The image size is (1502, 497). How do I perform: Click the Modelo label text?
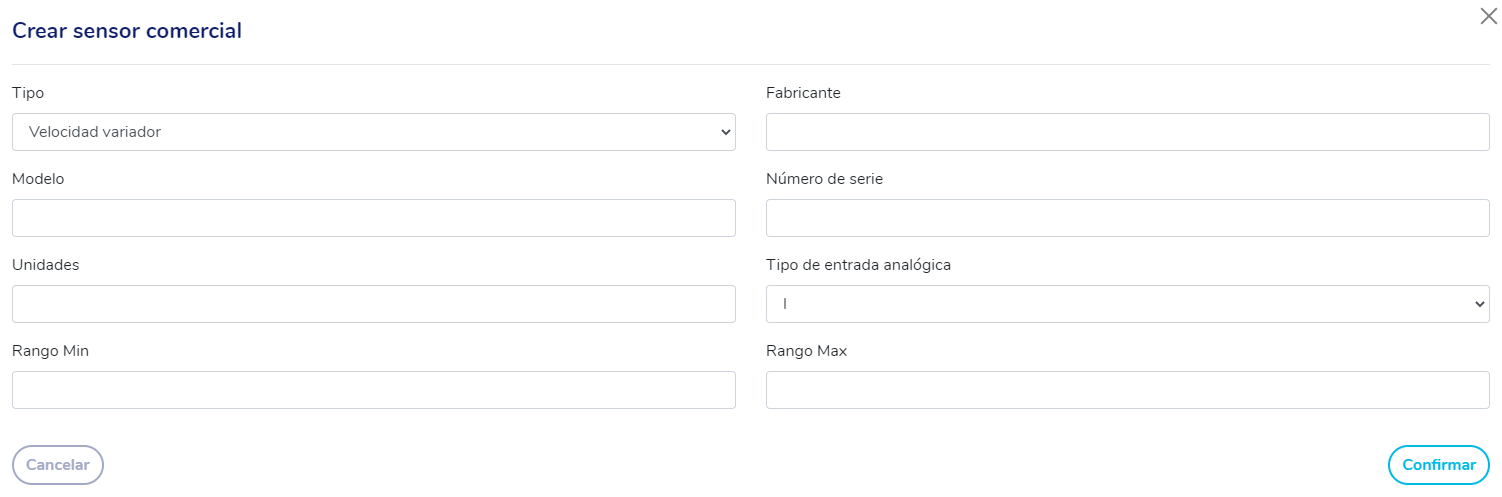pyautogui.click(x=38, y=179)
